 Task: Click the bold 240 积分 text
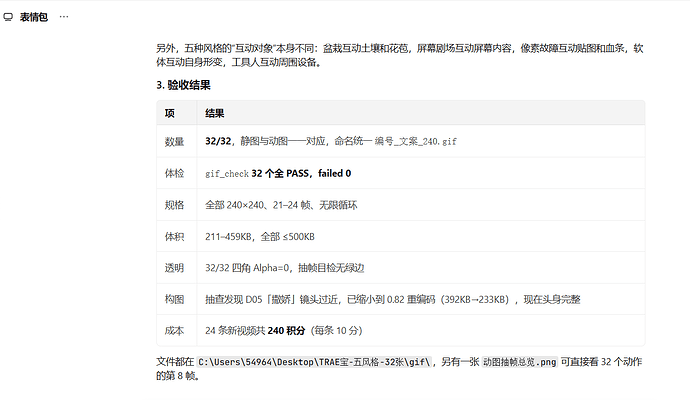[x=286, y=330]
